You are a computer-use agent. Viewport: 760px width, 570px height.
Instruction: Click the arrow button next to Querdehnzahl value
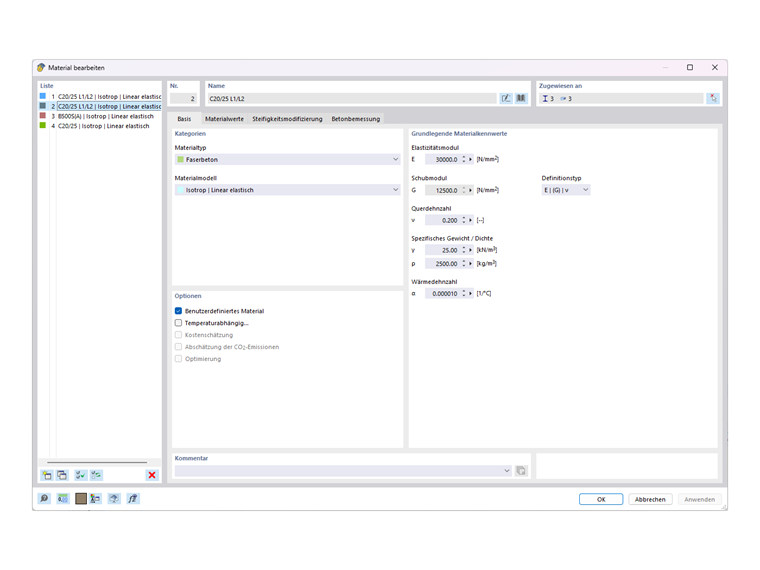pyautogui.click(x=470, y=220)
